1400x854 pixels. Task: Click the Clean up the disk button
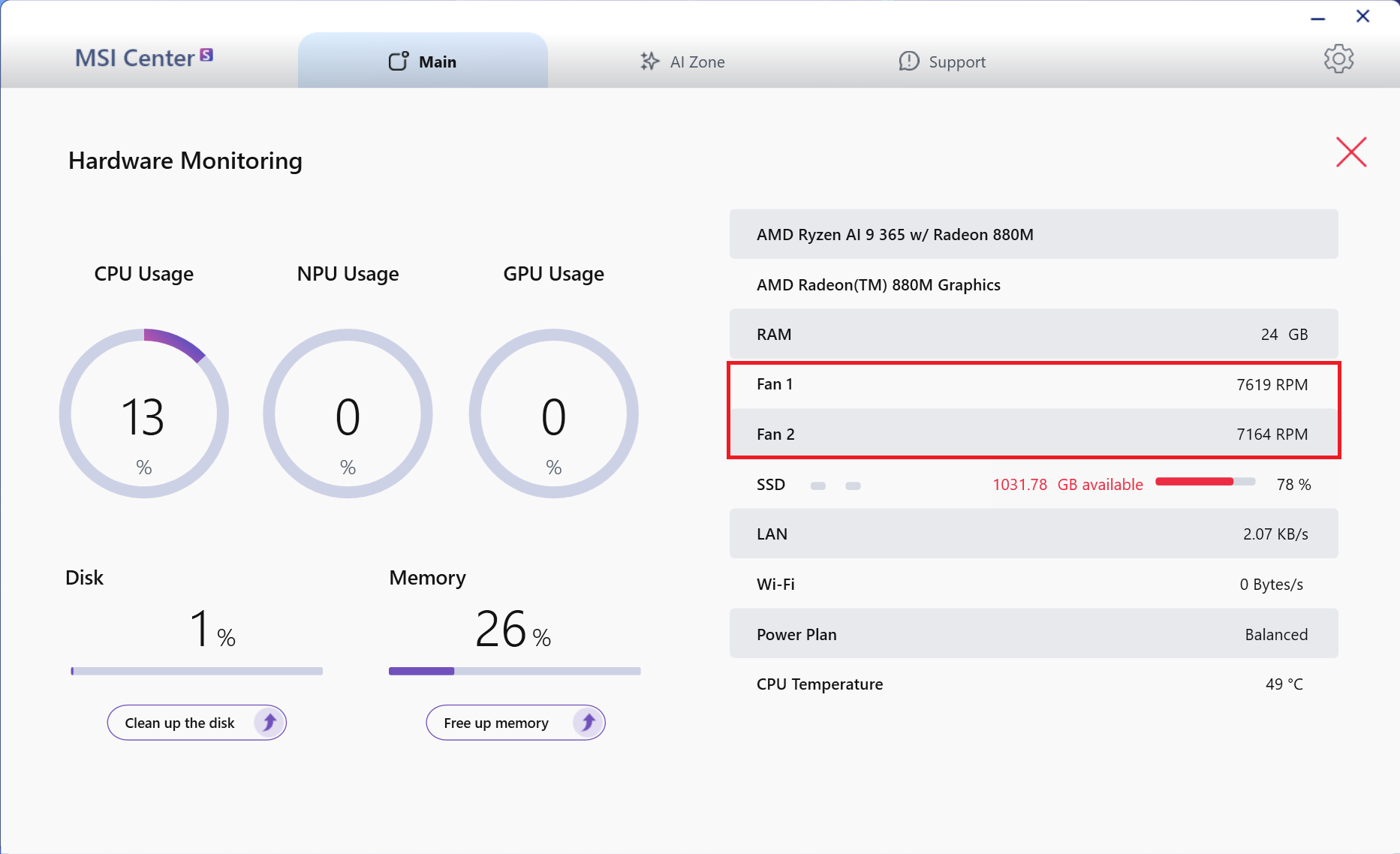(197, 723)
